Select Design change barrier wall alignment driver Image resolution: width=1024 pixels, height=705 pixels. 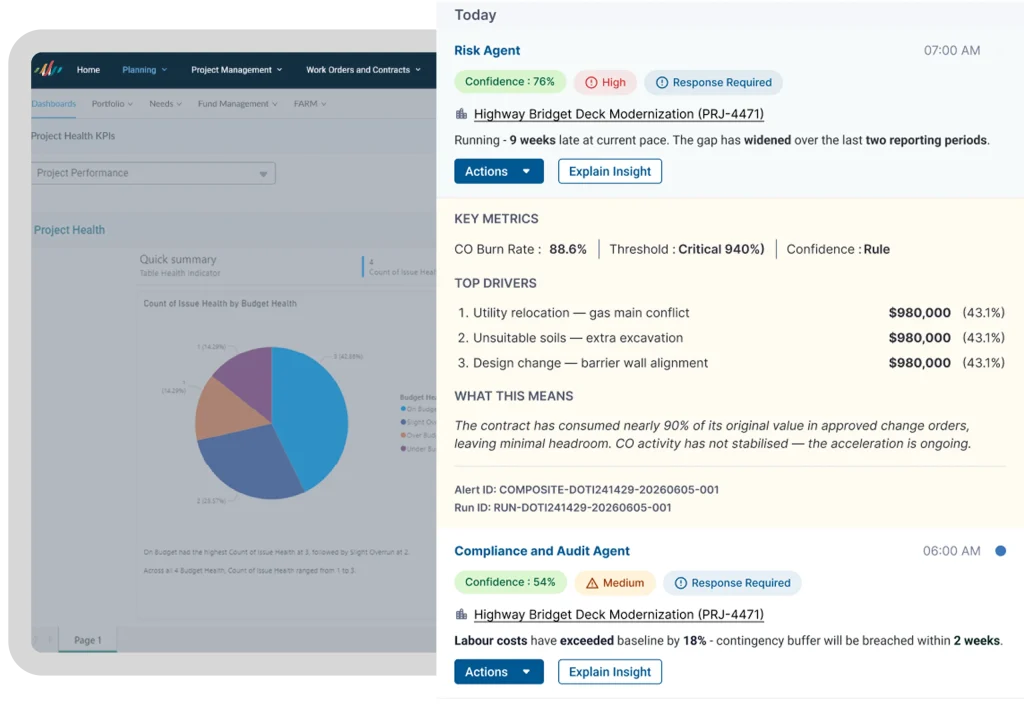(x=731, y=363)
